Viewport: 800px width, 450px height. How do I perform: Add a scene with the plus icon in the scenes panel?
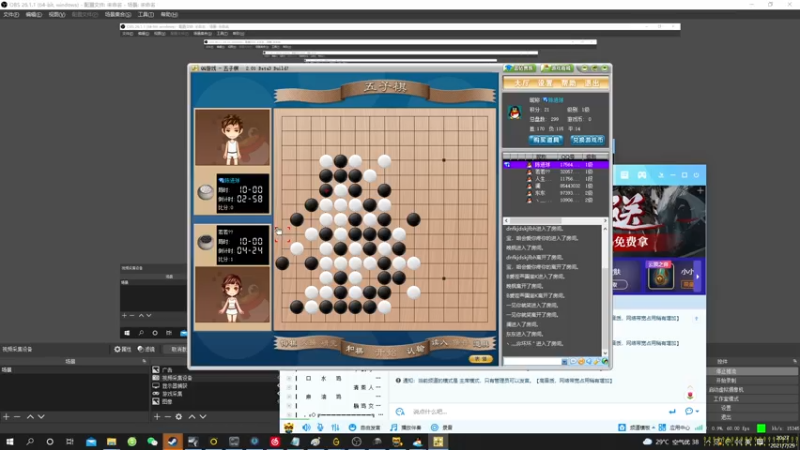pyautogui.click(x=6, y=416)
